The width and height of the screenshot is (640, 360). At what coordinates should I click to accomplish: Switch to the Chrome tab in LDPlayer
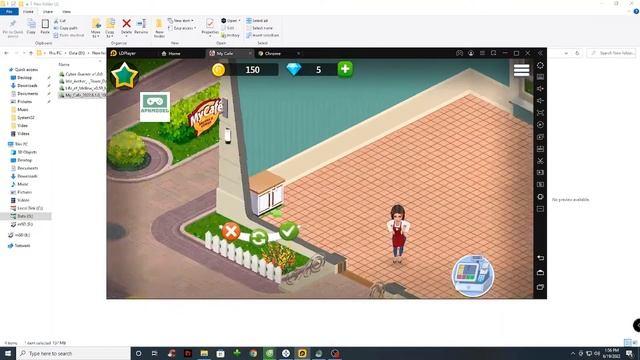point(270,53)
